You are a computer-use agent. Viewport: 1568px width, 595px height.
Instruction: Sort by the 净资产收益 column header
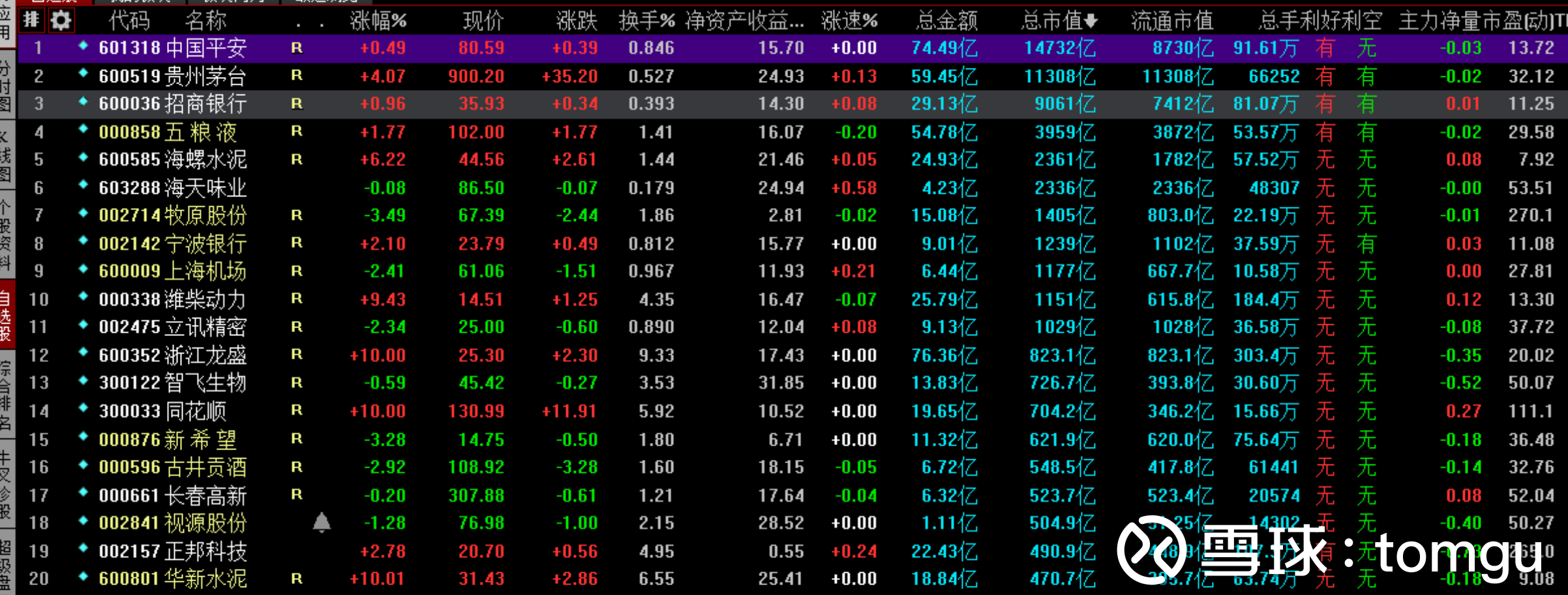(745, 21)
